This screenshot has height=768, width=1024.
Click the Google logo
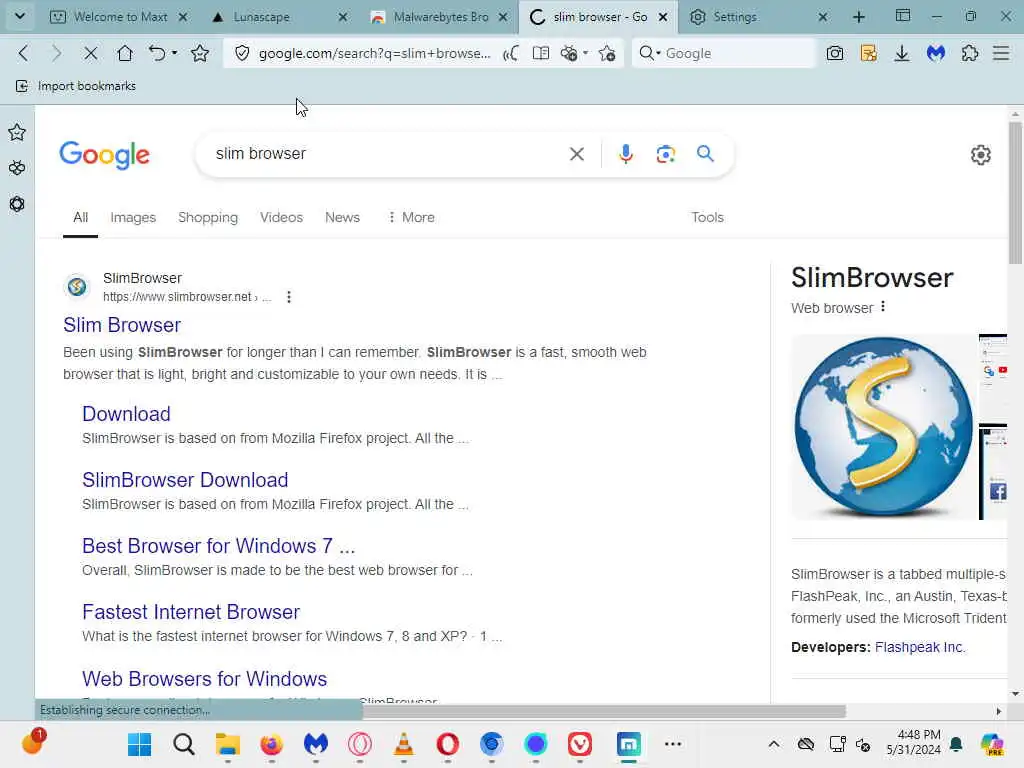104,155
